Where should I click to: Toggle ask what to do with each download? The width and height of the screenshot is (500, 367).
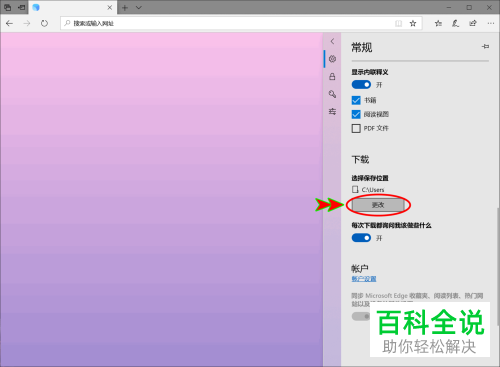pyautogui.click(x=361, y=238)
